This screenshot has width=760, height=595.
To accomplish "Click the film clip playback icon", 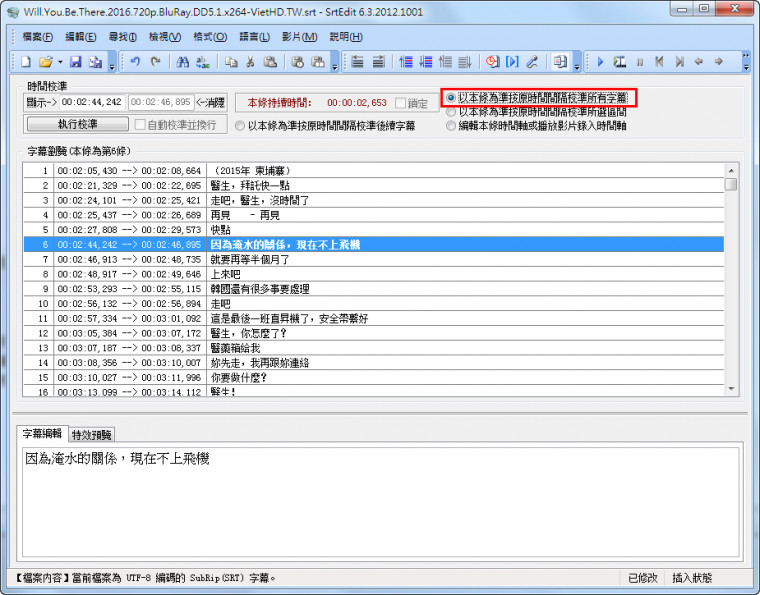I will click(619, 62).
